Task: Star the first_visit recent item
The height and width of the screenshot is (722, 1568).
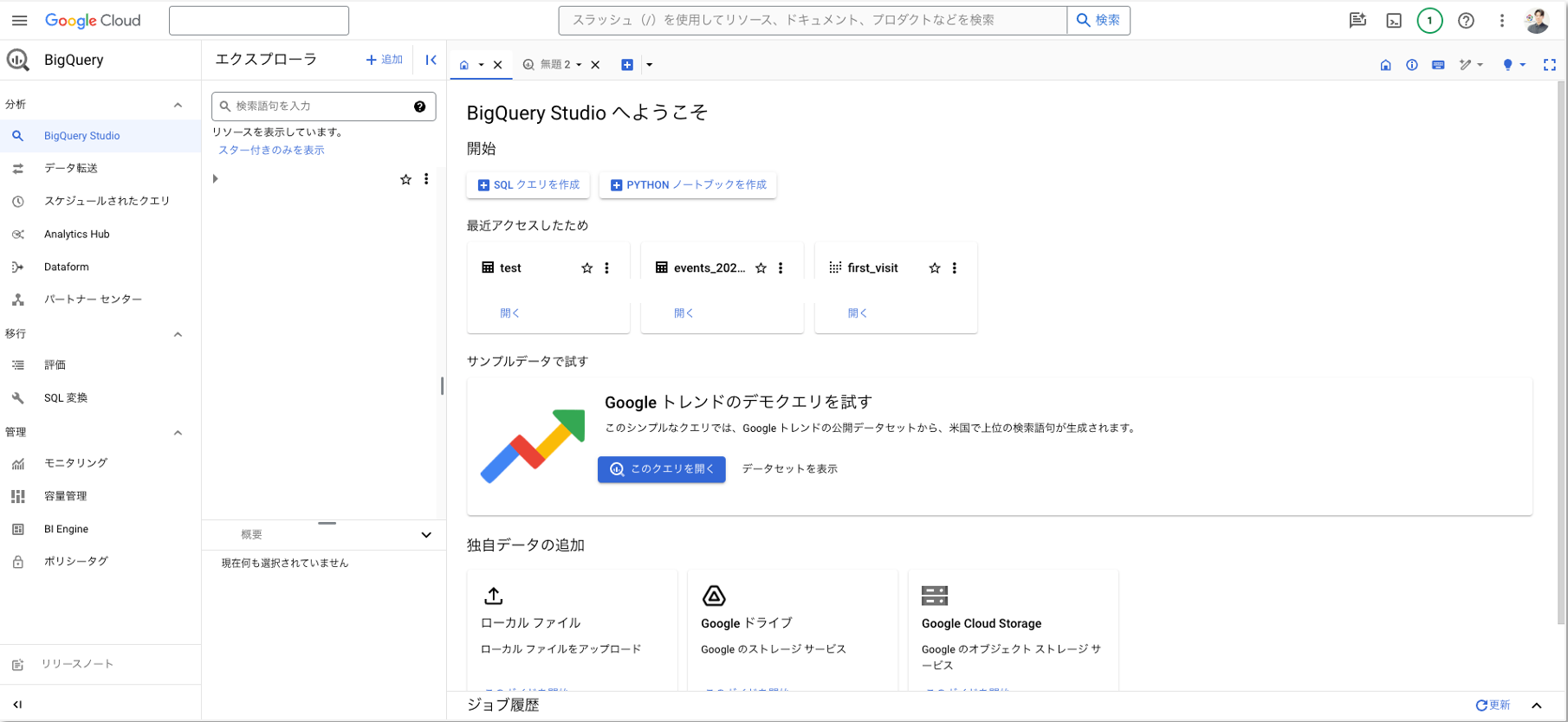Action: pos(934,268)
